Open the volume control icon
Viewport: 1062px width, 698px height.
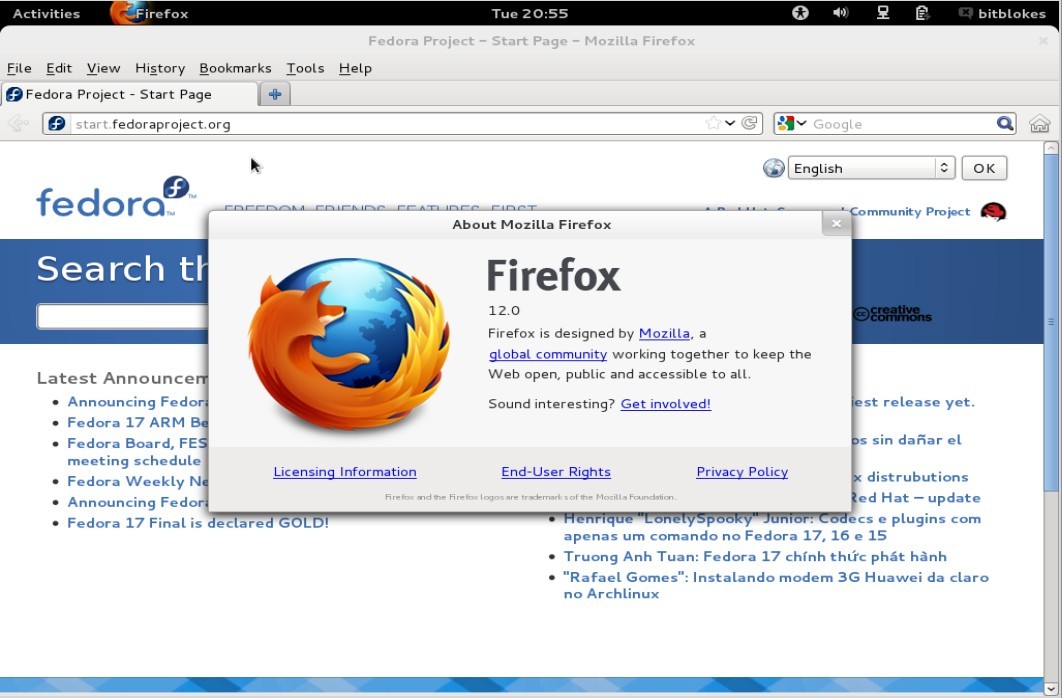click(841, 13)
